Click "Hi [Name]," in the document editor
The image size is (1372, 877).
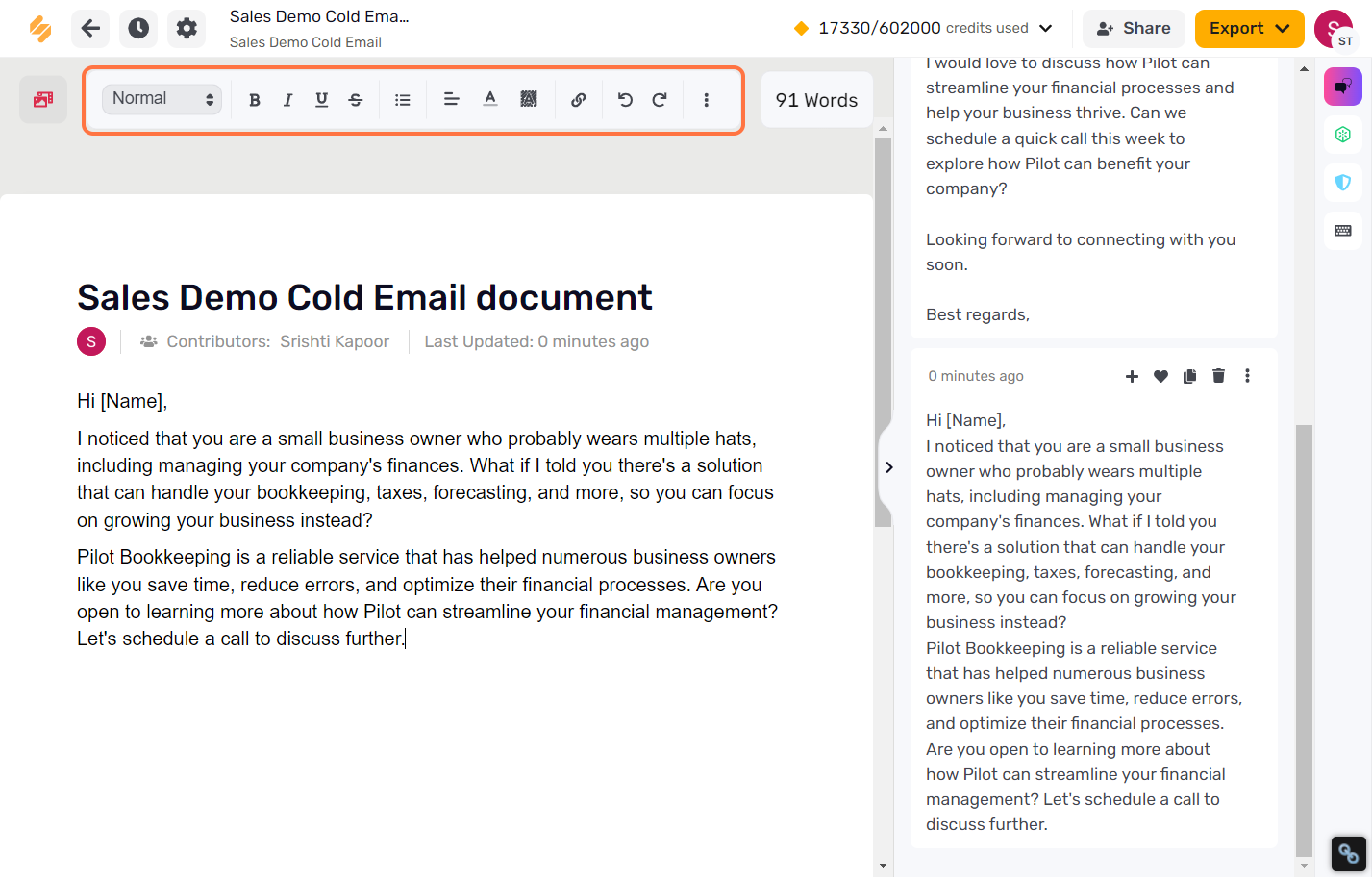point(122,401)
